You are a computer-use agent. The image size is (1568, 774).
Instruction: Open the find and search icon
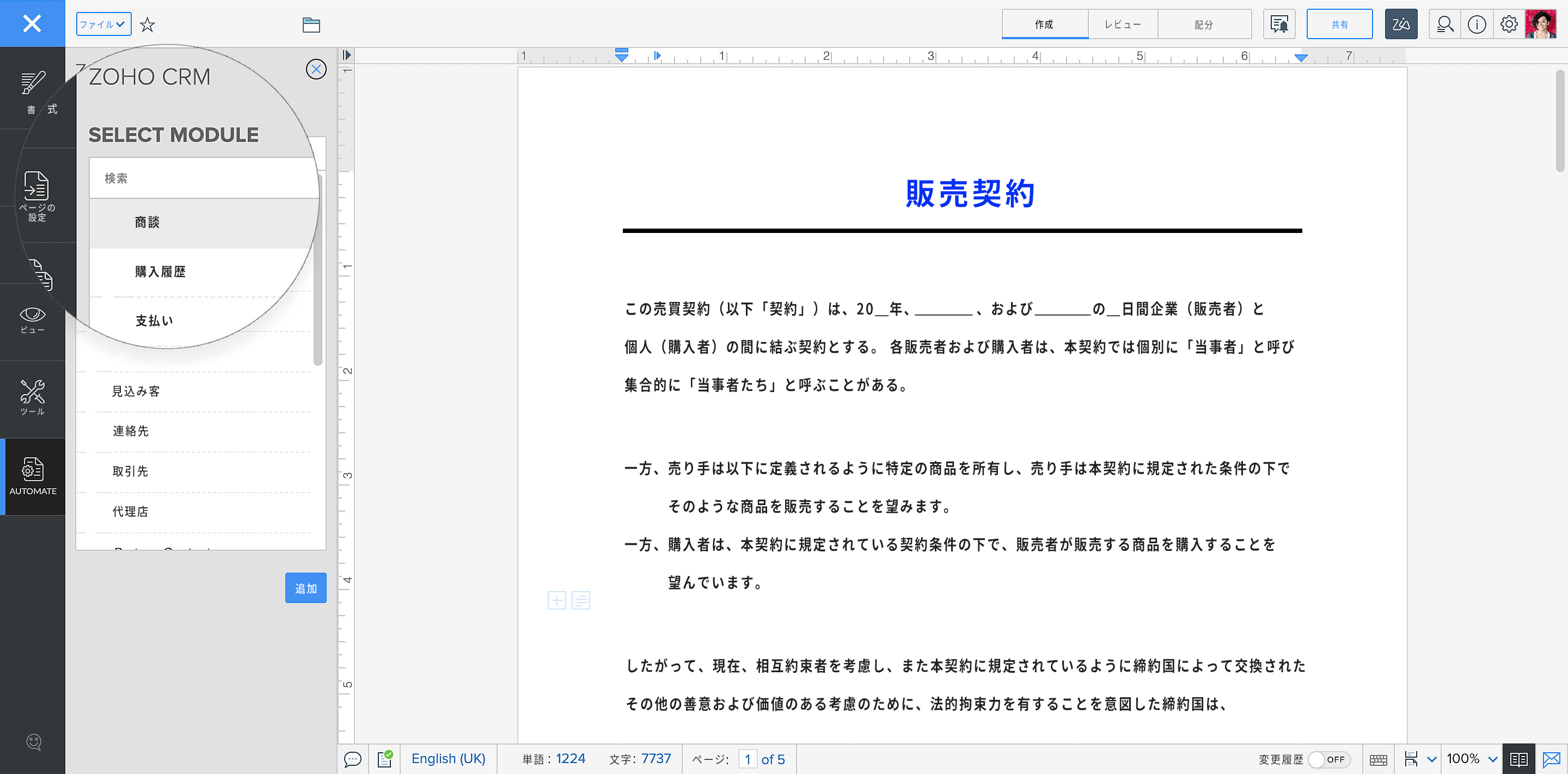point(1444,24)
